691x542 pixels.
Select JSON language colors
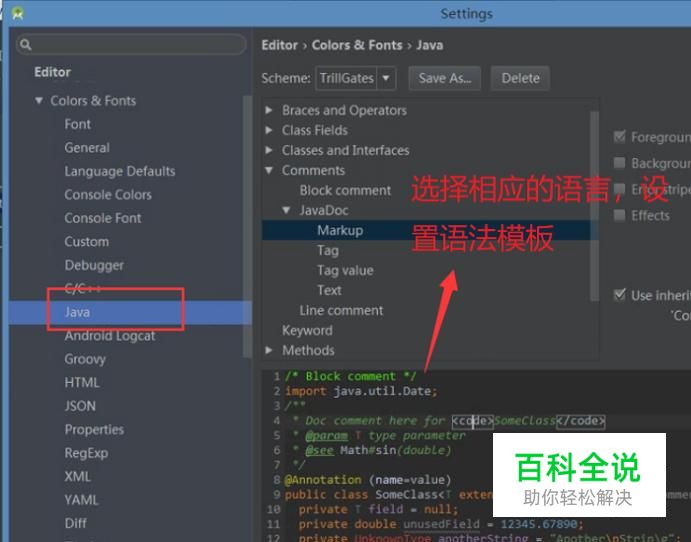point(80,406)
